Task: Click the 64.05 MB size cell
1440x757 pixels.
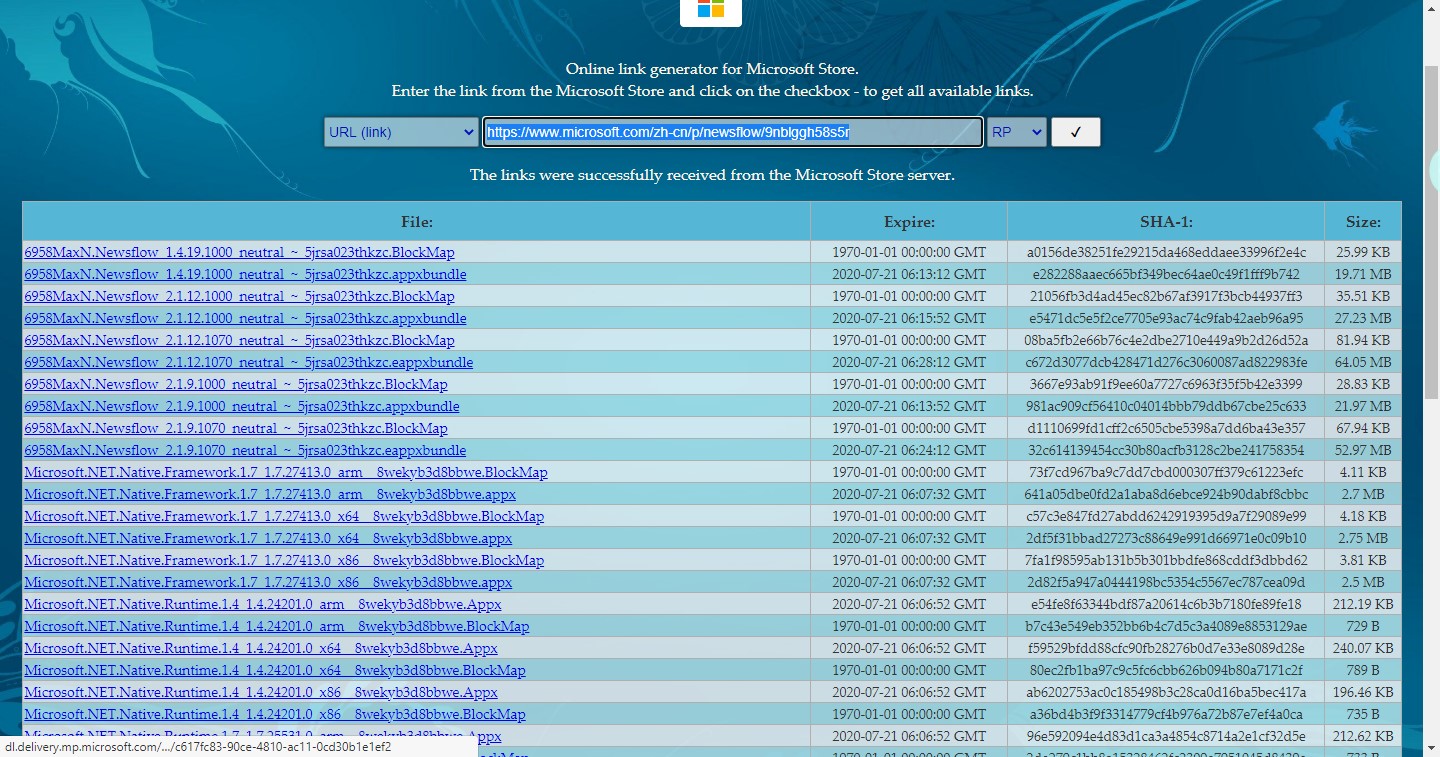Action: (1363, 362)
